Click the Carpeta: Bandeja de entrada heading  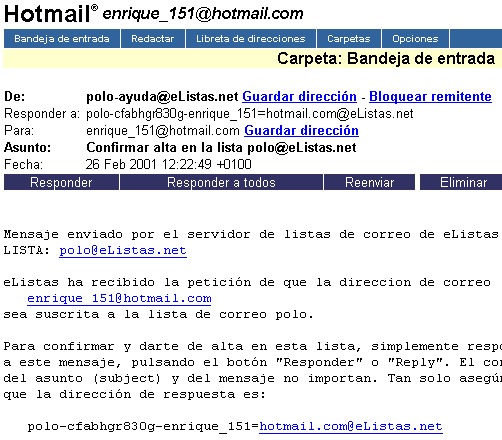(386, 59)
